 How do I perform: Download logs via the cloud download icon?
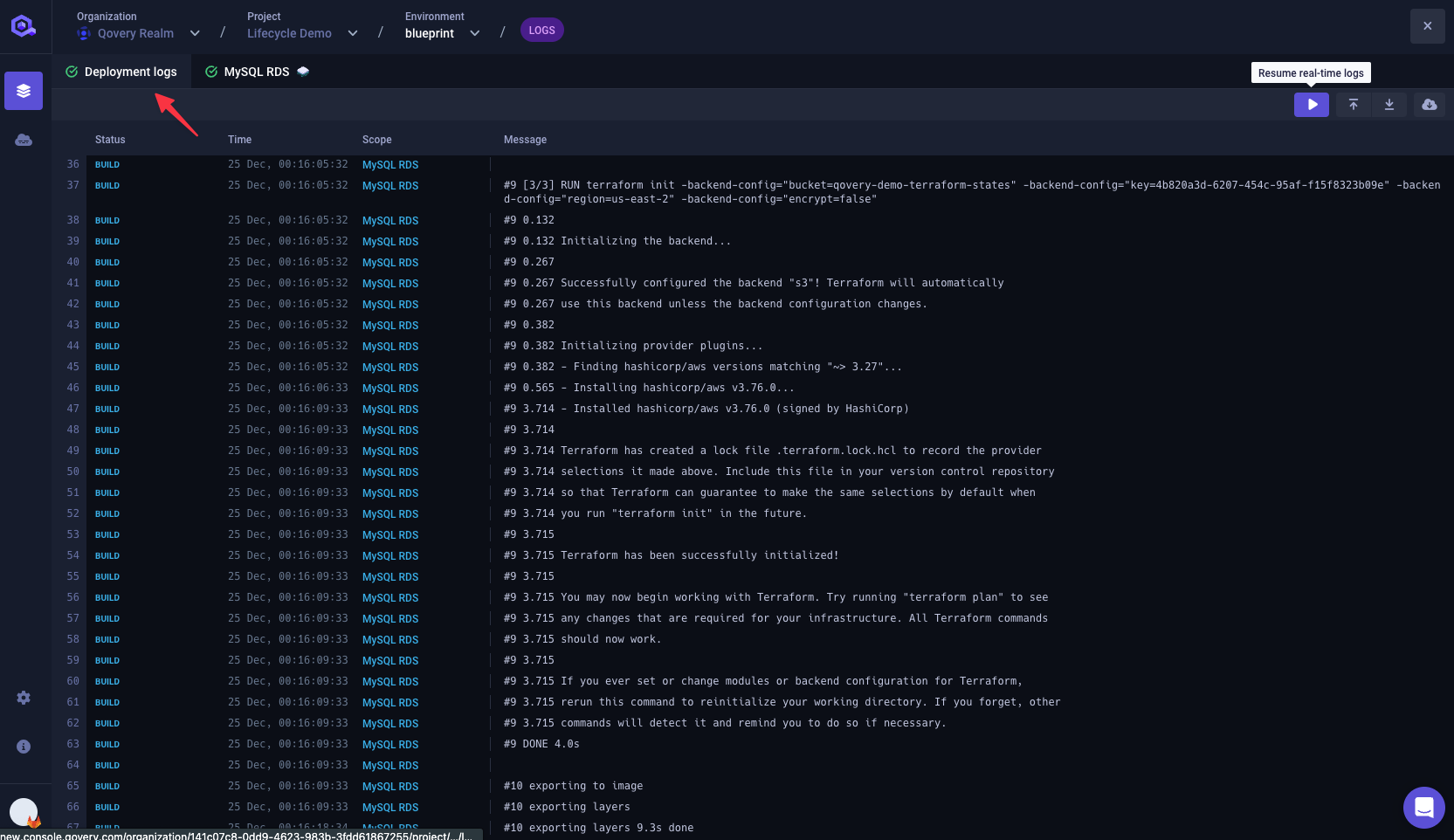(1430, 104)
